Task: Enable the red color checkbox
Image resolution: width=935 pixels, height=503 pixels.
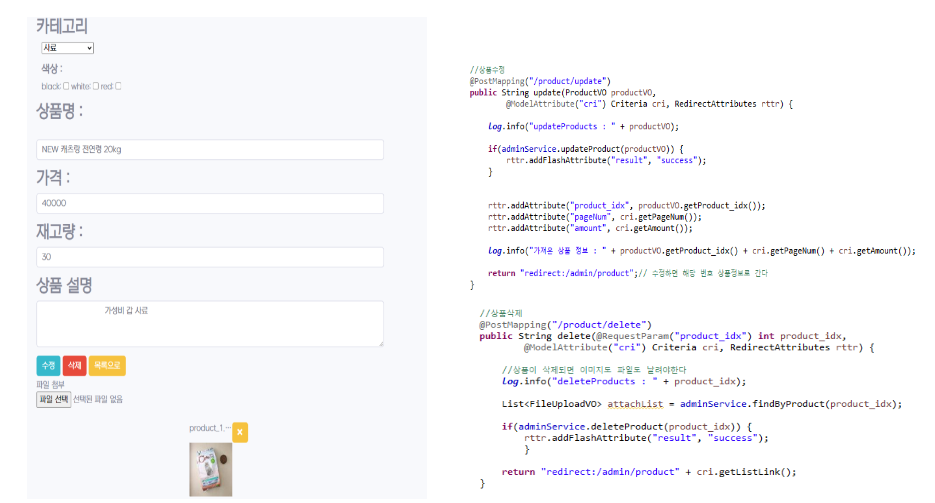Action: pyautogui.click(x=118, y=86)
